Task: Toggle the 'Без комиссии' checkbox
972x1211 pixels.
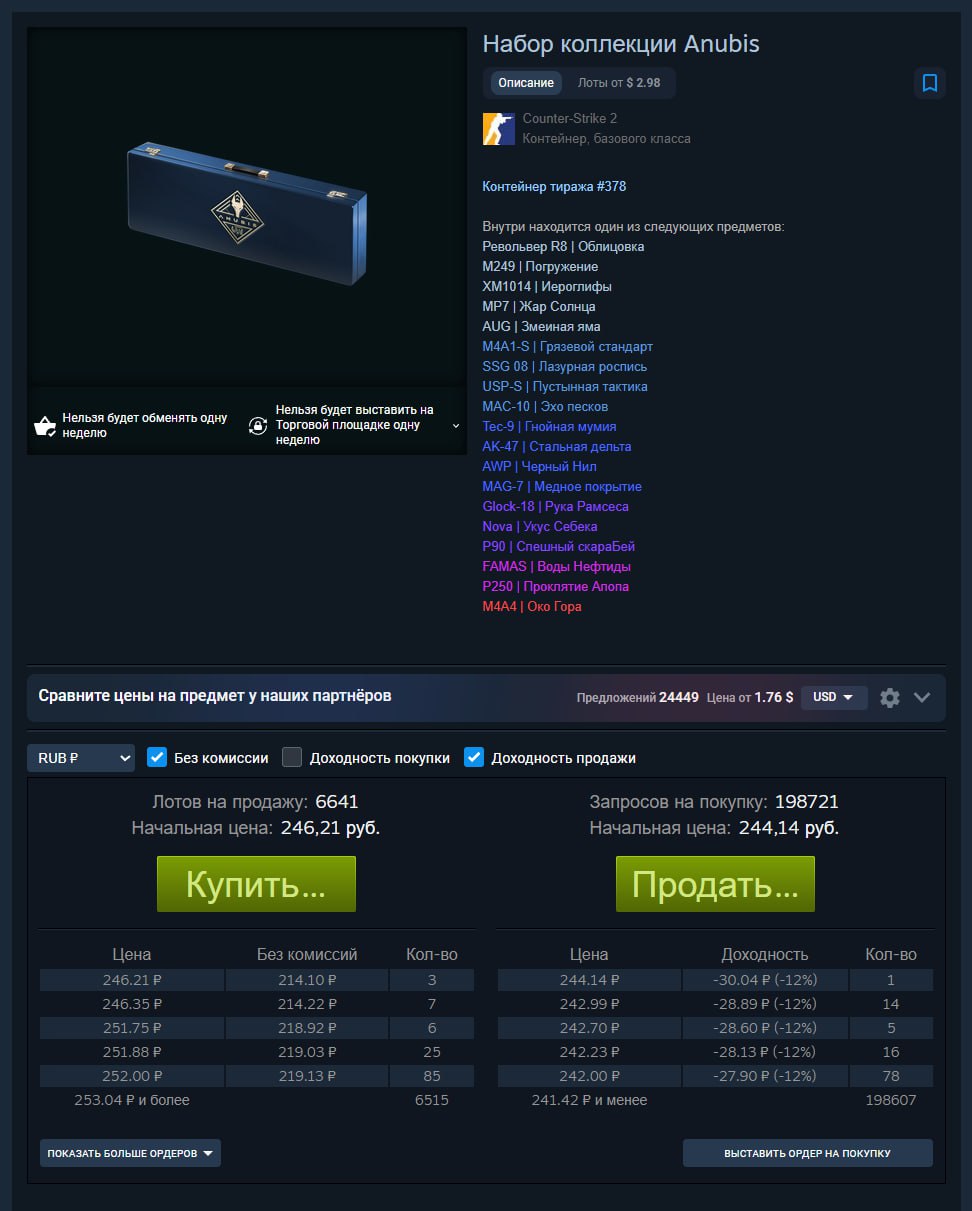Action: pos(157,757)
